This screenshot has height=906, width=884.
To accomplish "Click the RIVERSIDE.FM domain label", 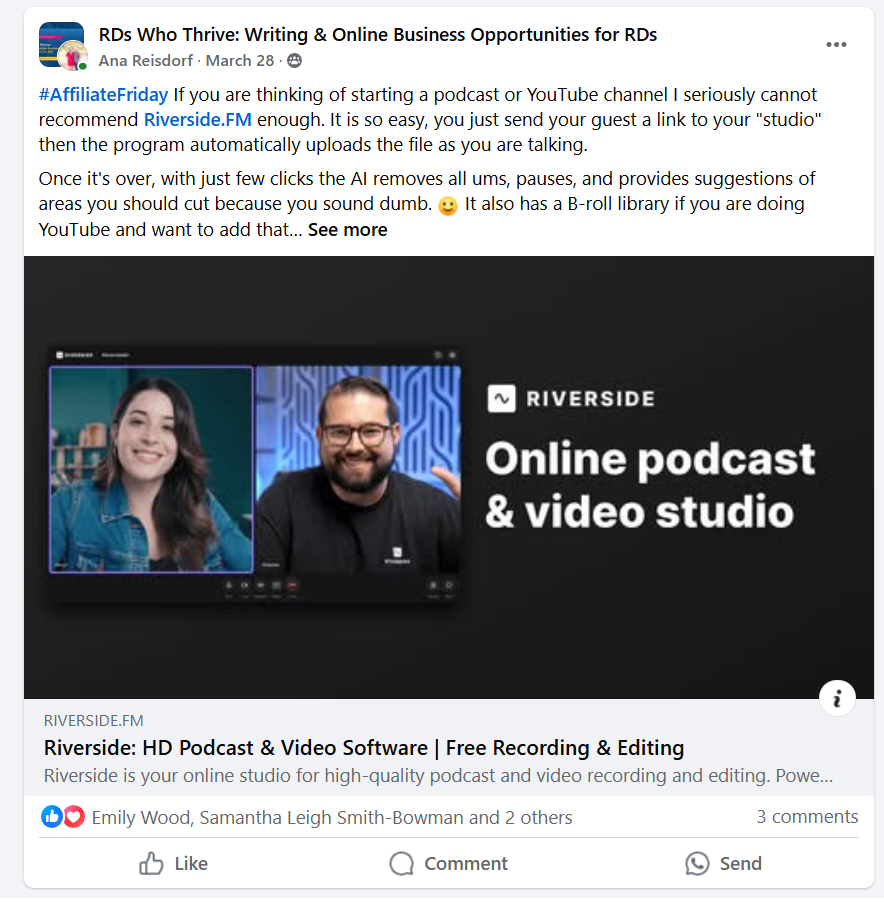I will [x=94, y=721].
